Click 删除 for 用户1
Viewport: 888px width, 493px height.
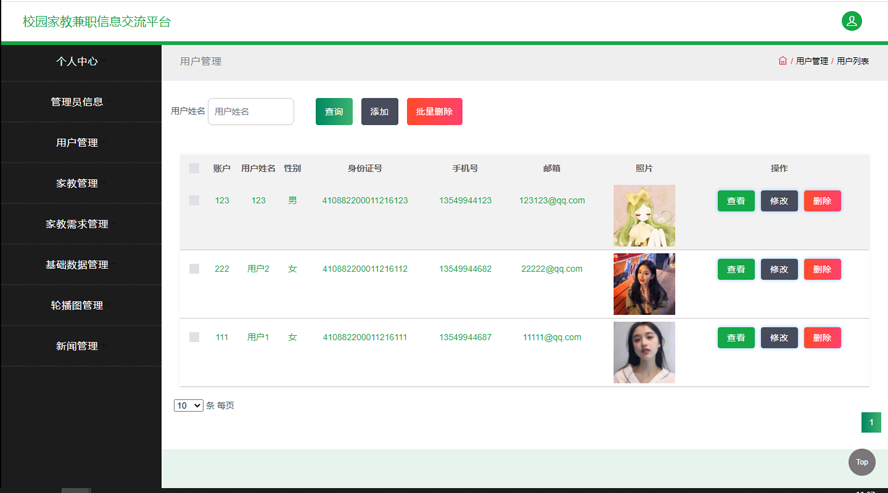click(822, 338)
